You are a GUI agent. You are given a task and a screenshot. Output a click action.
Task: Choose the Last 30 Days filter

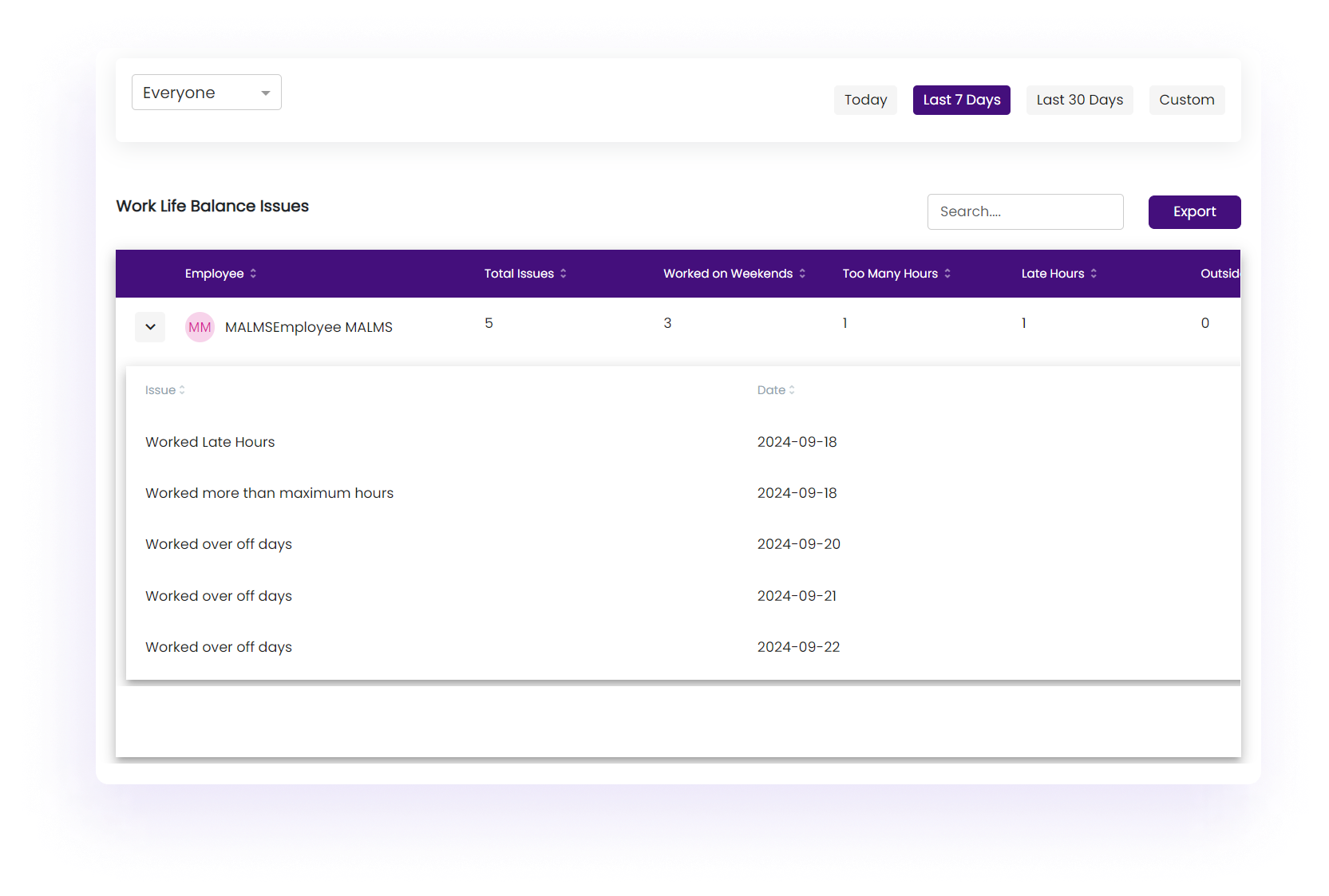[x=1079, y=100]
